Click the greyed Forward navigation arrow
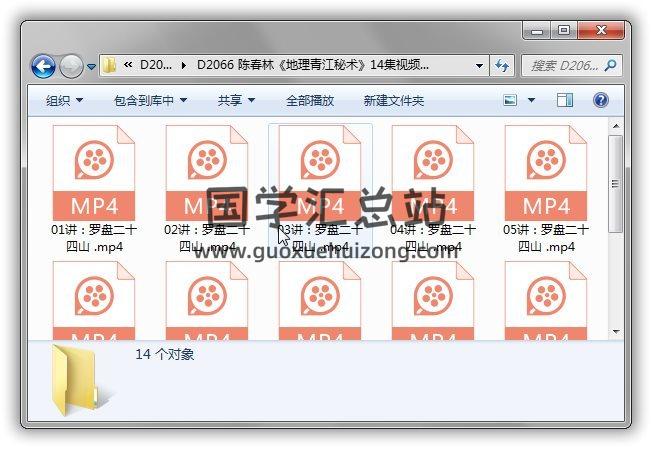The image size is (652, 449). click(x=71, y=67)
